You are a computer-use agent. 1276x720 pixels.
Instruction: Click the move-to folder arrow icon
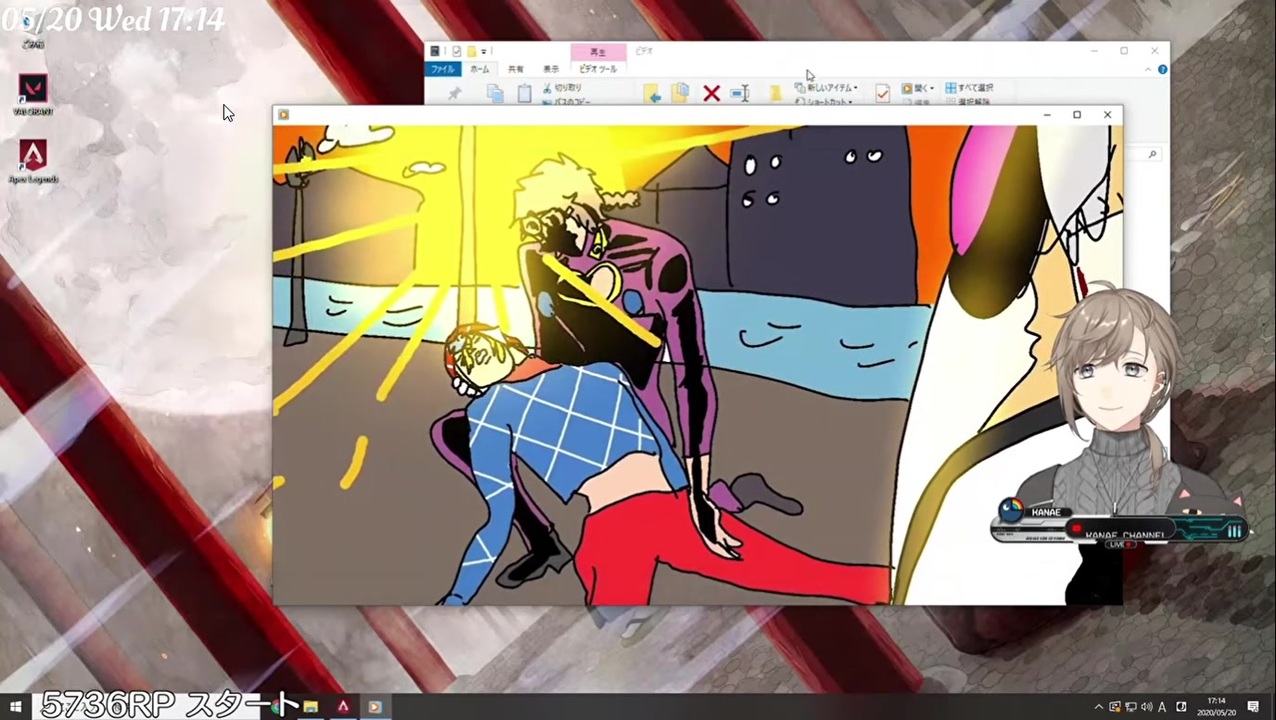tap(652, 93)
